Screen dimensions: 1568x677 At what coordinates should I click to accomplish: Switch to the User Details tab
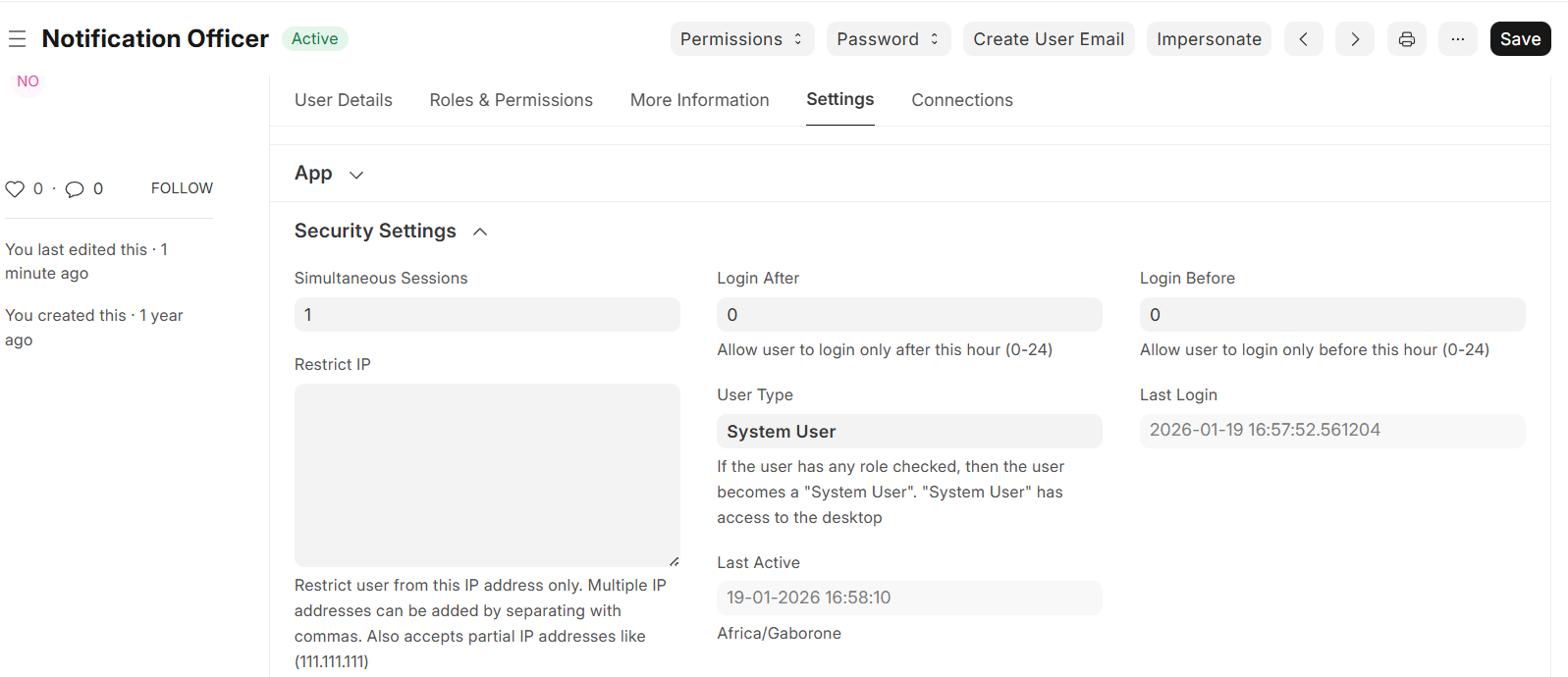(x=343, y=100)
